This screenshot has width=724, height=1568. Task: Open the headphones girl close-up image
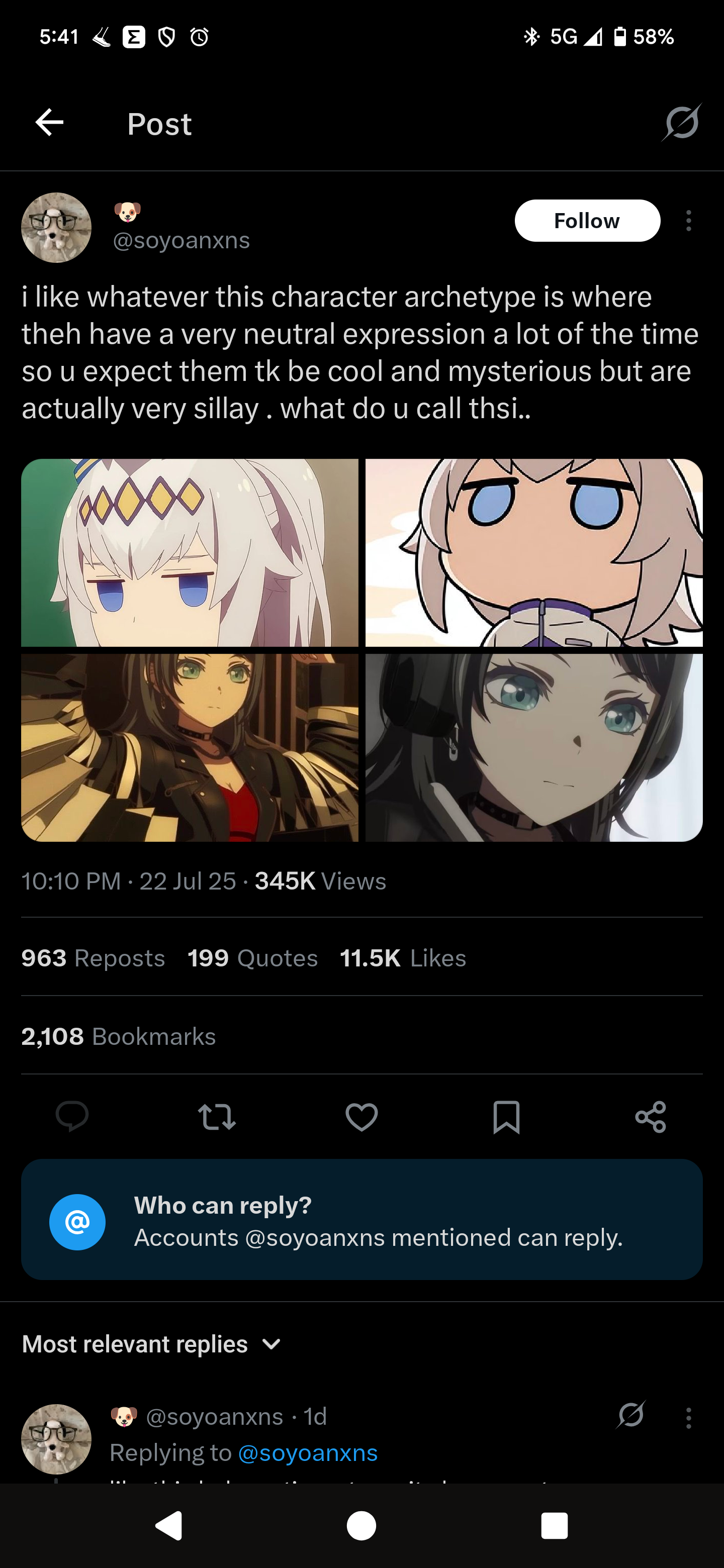(x=534, y=747)
